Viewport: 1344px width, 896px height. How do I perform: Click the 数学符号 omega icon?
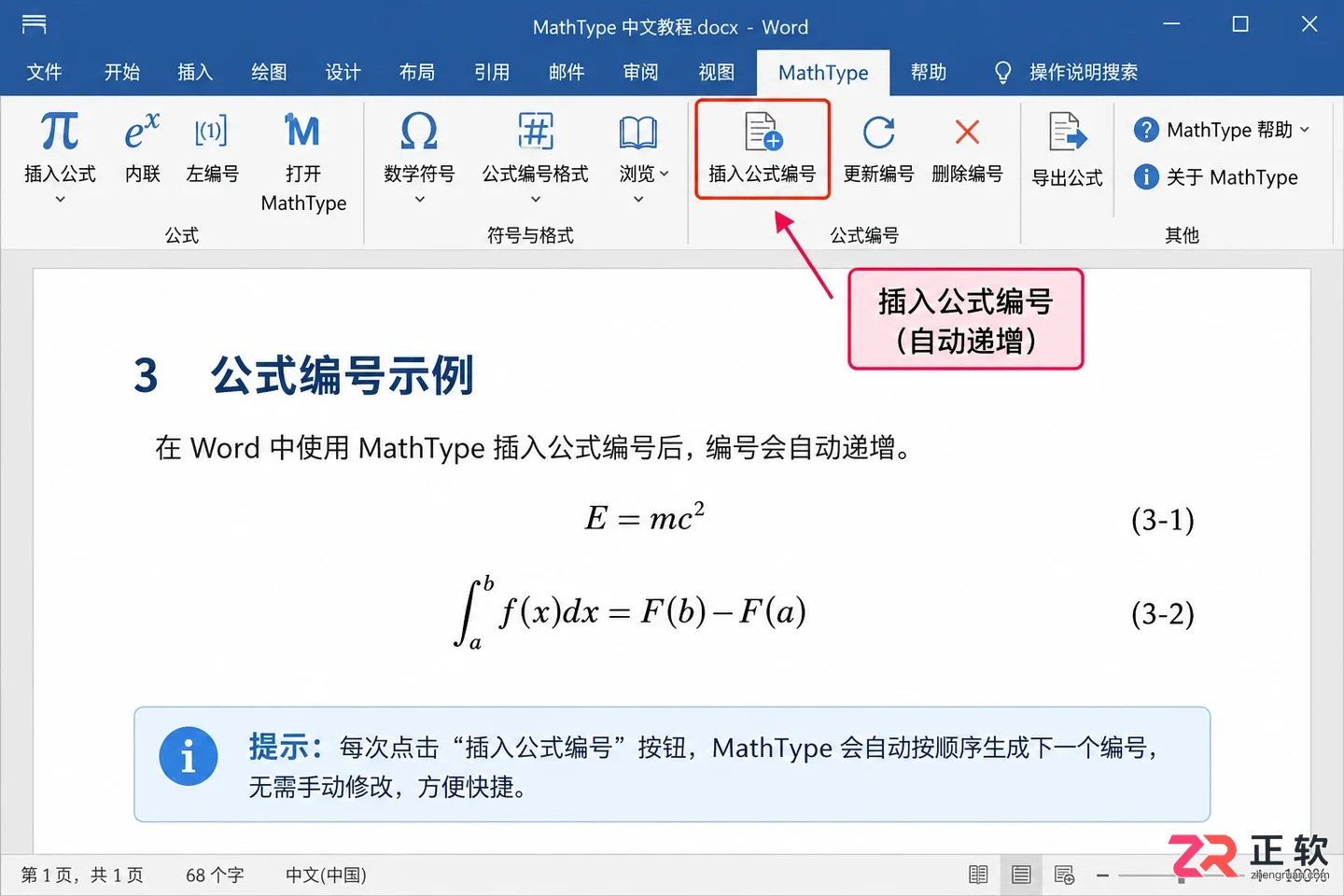419,131
